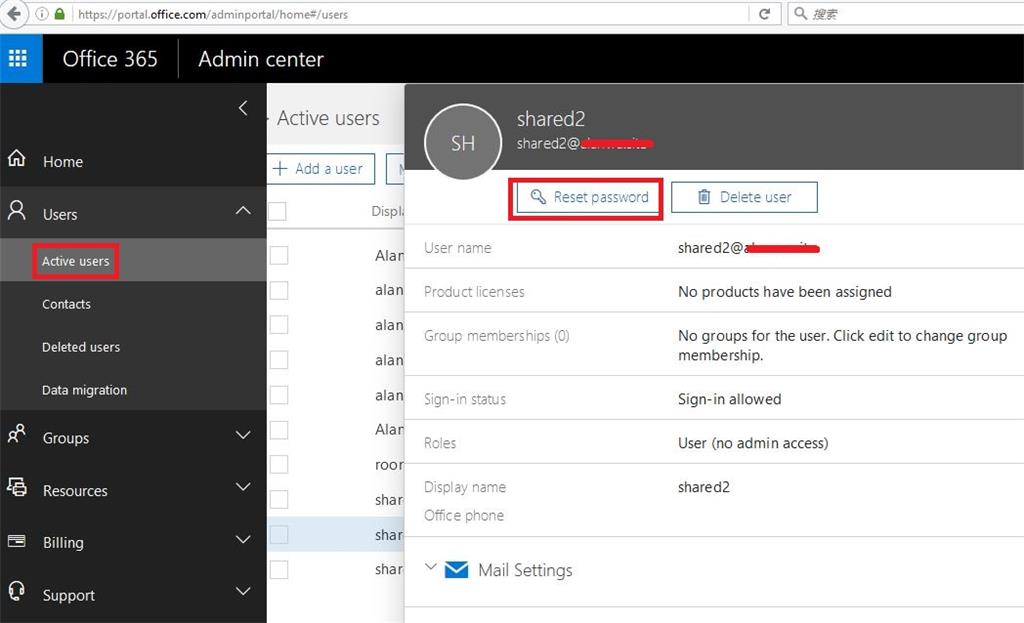This screenshot has height=623, width=1024.
Task: Check the box for the roor row
Action: click(x=279, y=464)
